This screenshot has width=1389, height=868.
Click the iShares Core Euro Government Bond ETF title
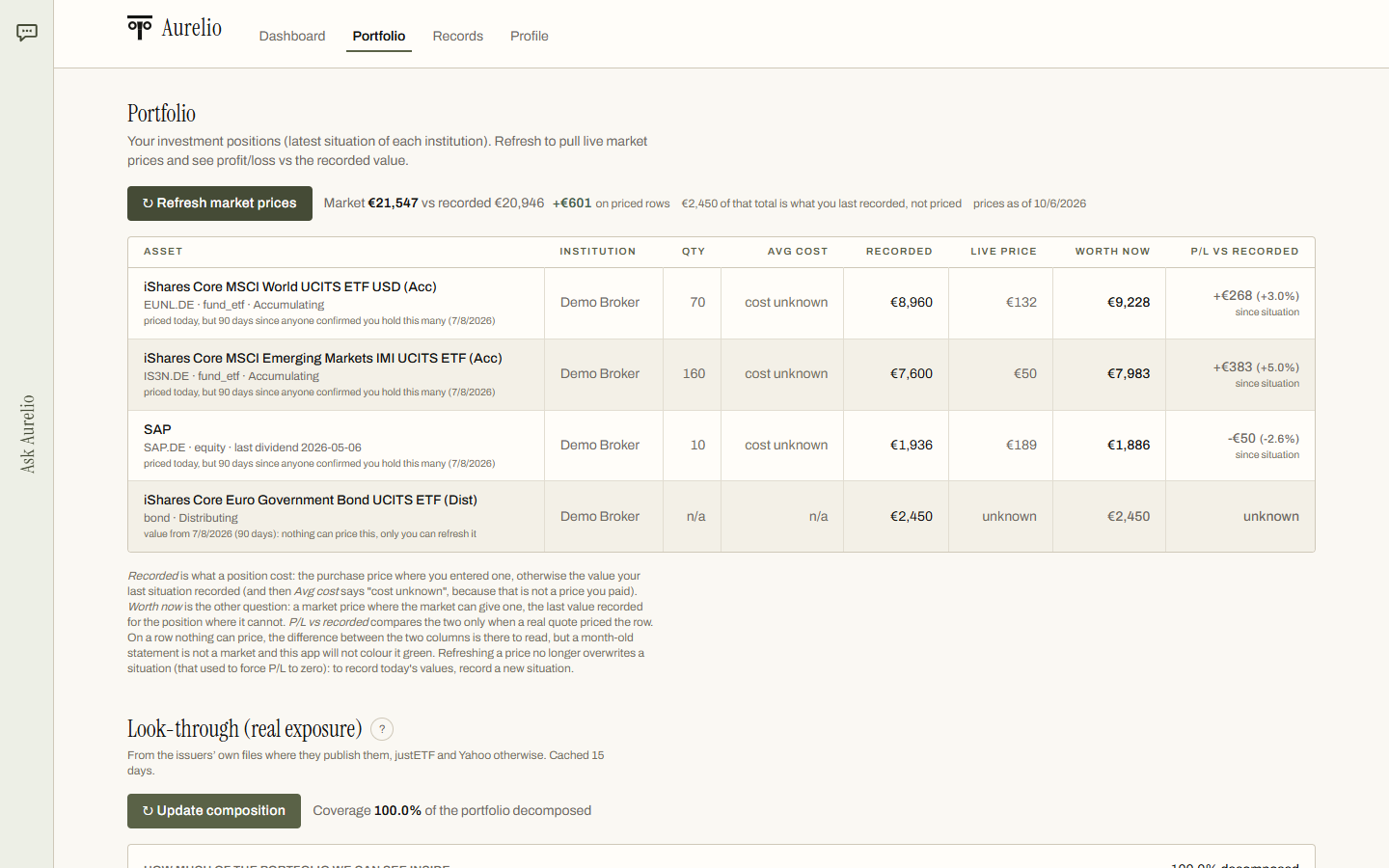pos(311,500)
